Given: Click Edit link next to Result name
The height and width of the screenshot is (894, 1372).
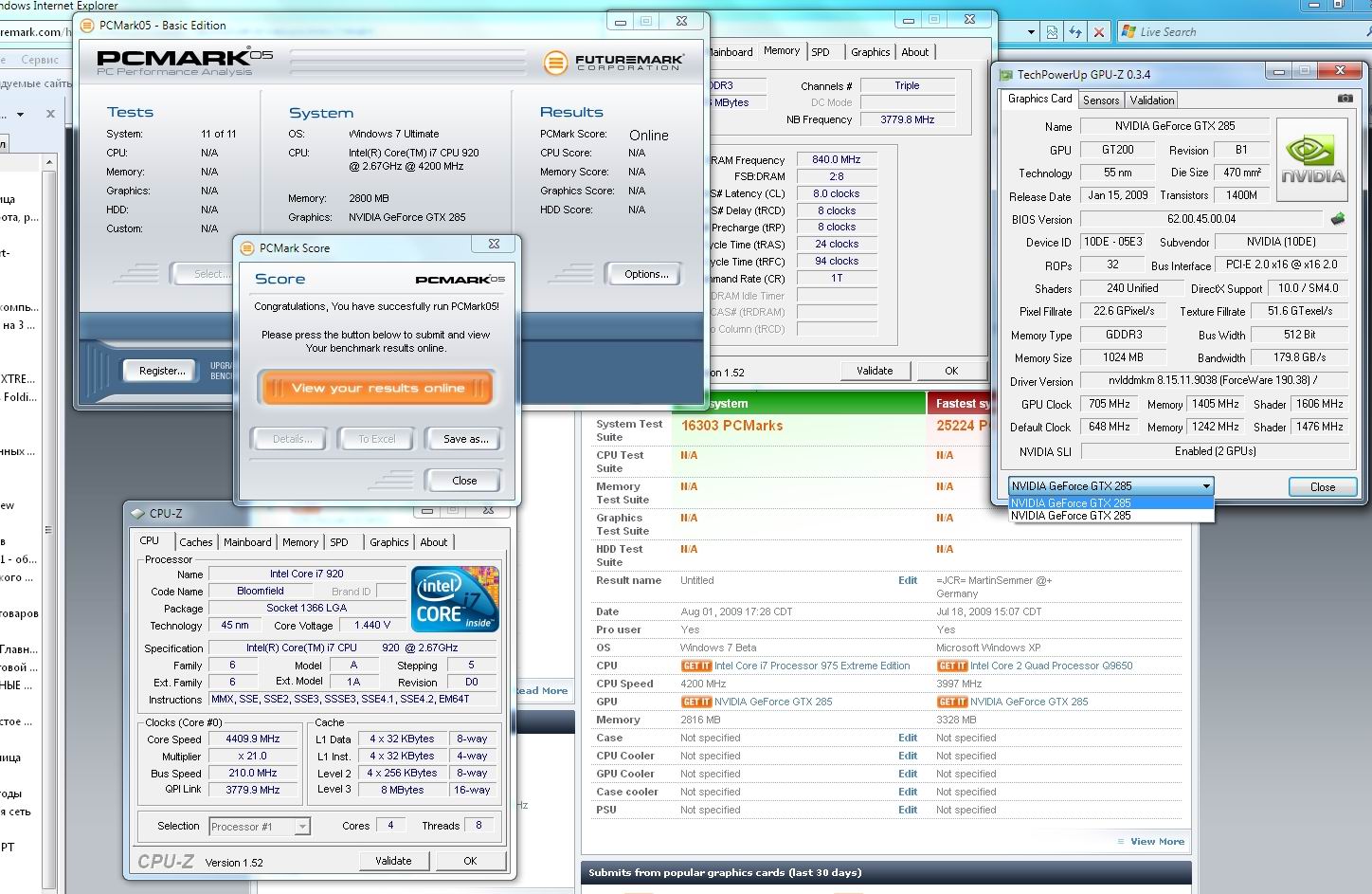Looking at the screenshot, I should 908,580.
